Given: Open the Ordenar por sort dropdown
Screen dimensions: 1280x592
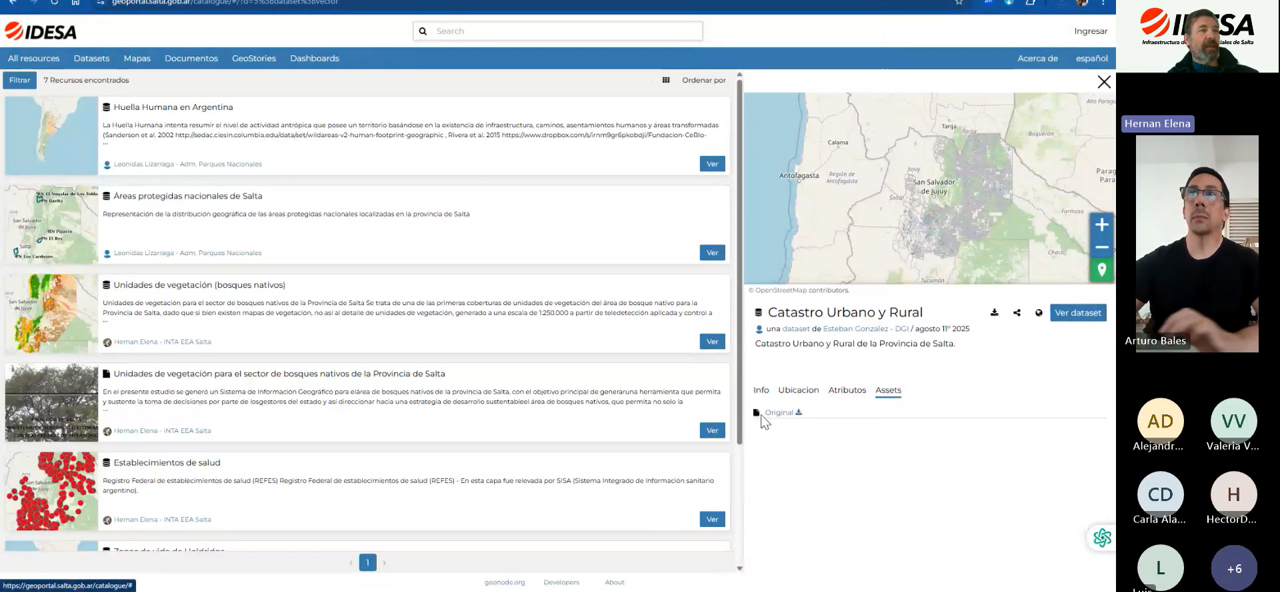Looking at the screenshot, I should click(x=704, y=80).
